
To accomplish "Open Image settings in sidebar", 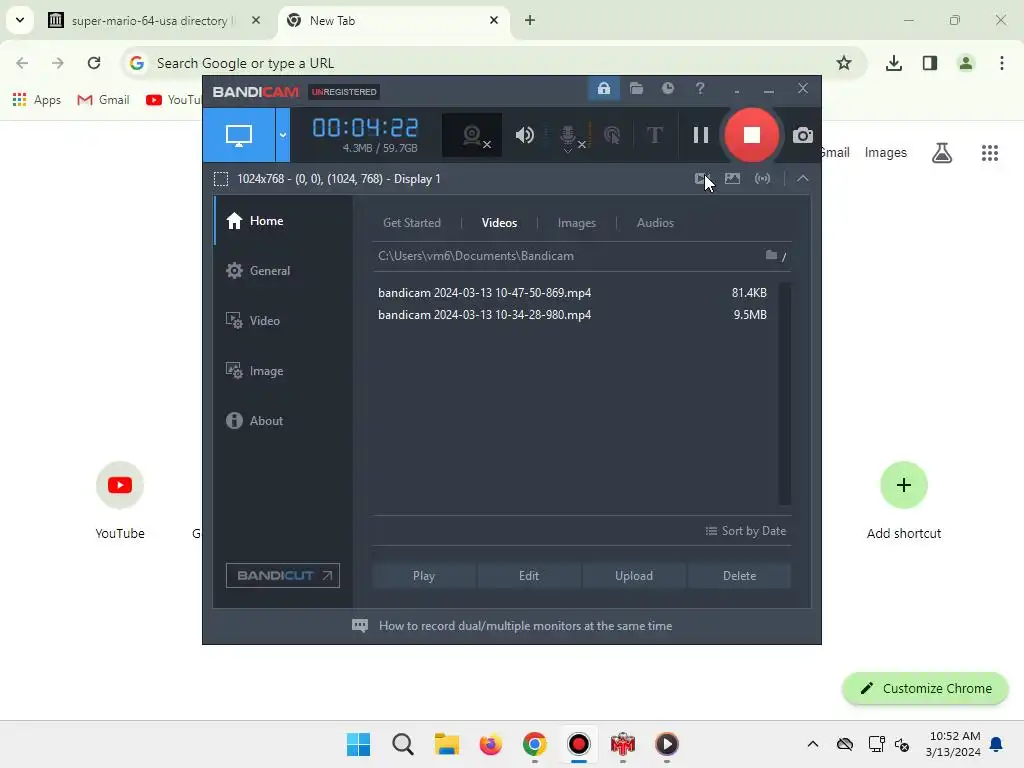I will 283,371.
